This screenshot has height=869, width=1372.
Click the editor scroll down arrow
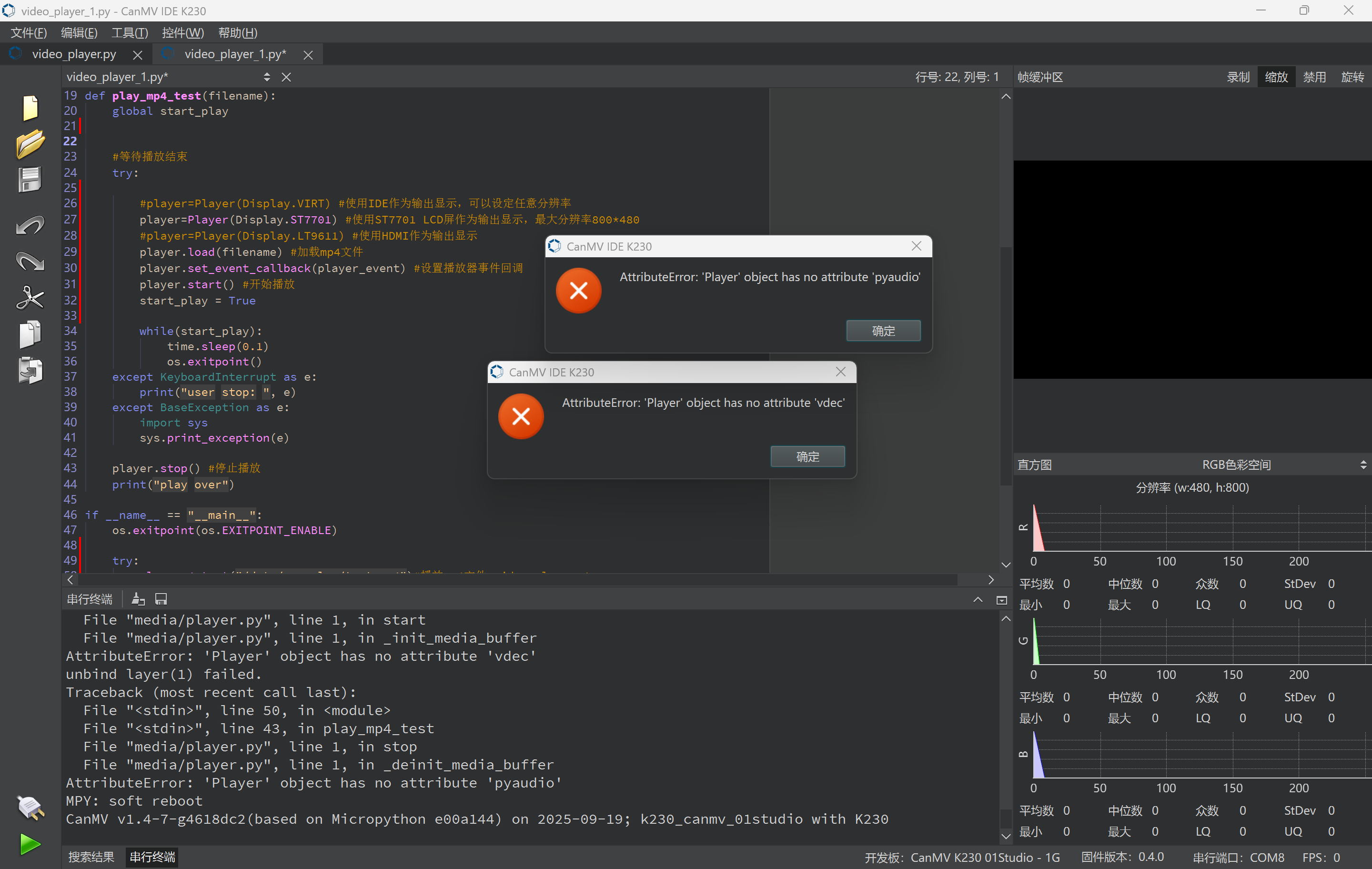(1006, 565)
